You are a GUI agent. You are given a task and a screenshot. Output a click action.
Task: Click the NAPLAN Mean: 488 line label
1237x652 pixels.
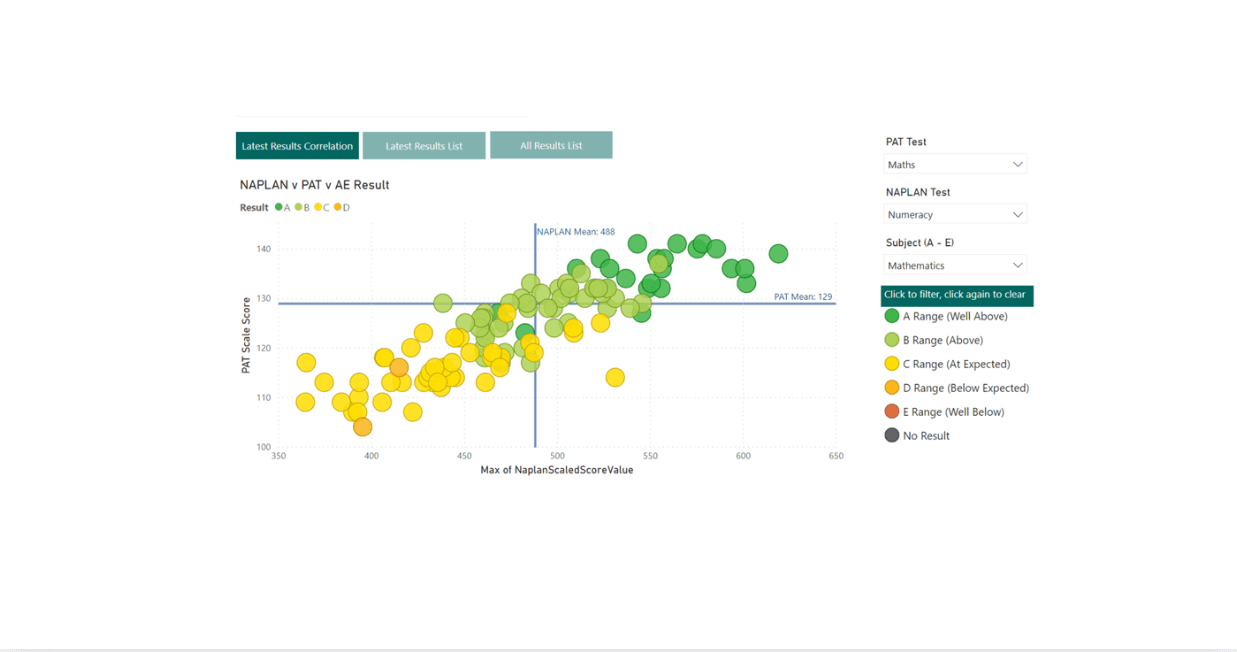click(x=576, y=232)
